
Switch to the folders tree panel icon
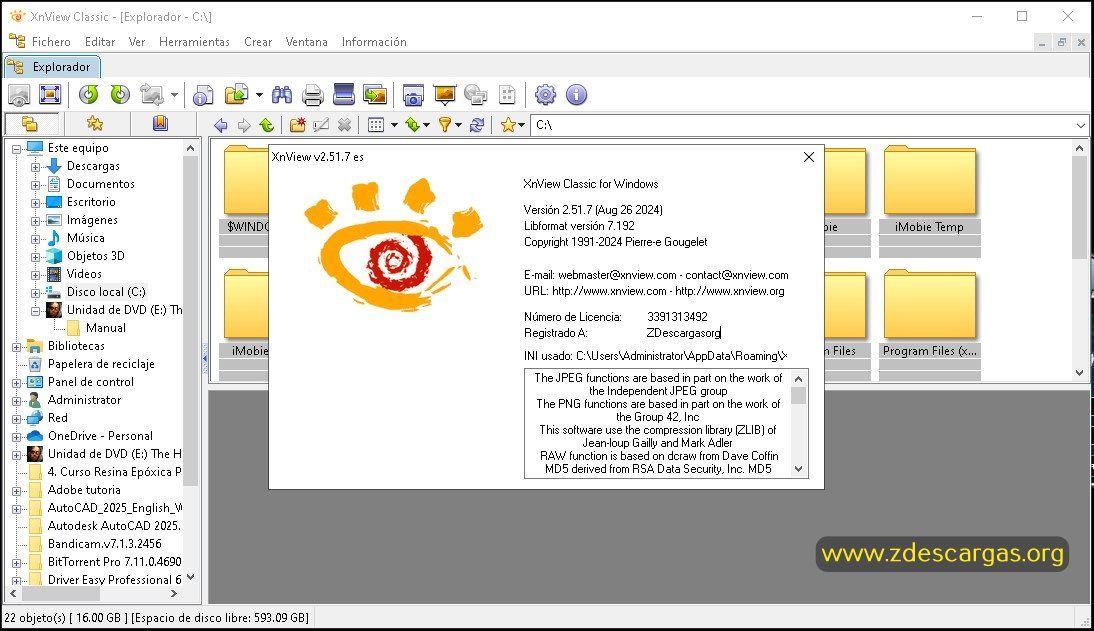29,124
